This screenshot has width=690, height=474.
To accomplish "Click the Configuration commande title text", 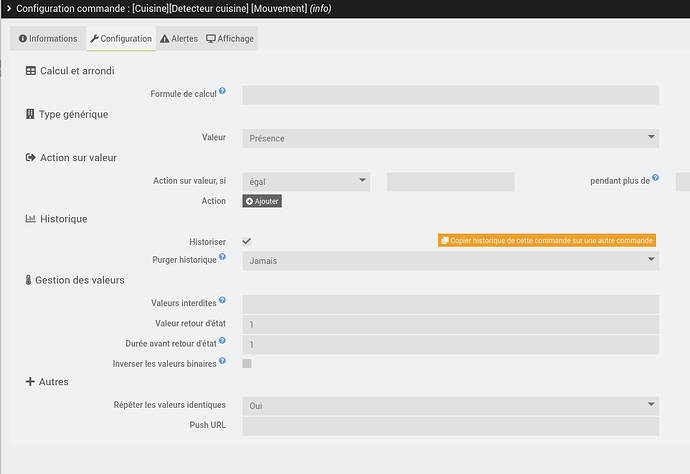I will [173, 8].
